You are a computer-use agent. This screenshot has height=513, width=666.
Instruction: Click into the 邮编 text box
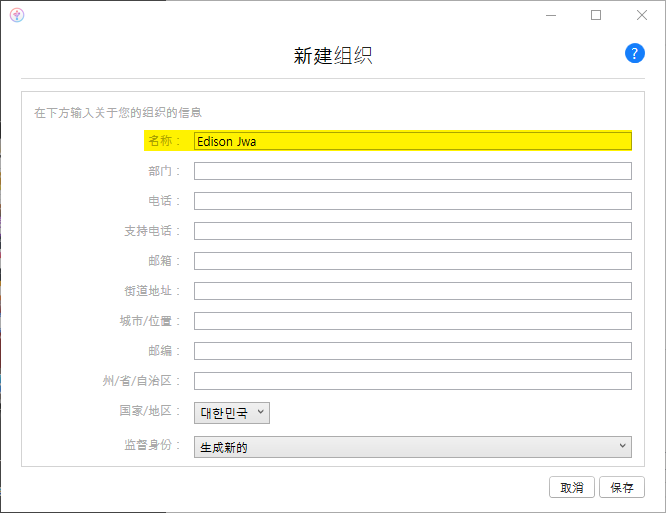point(412,351)
